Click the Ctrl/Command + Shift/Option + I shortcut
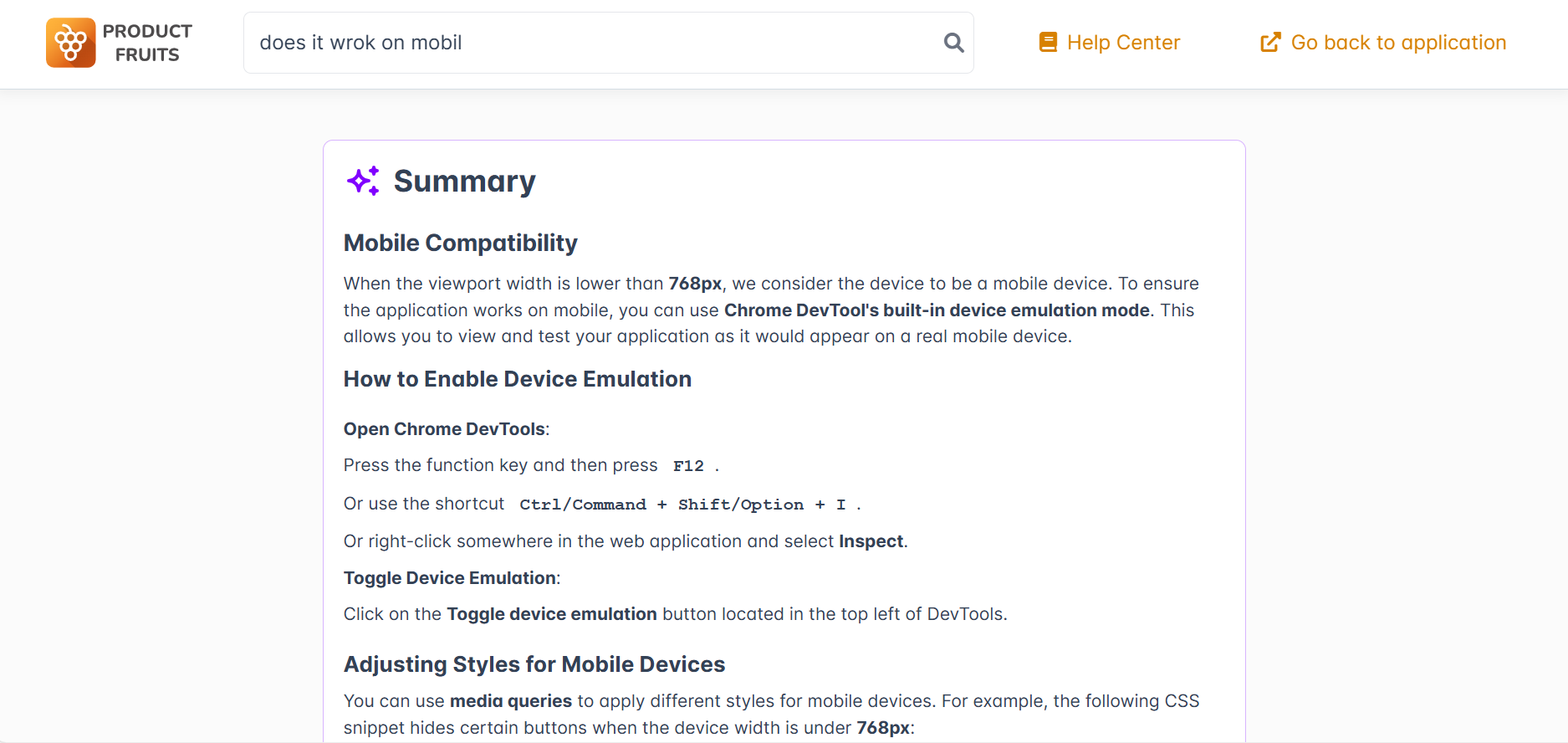Screen dimensions: 1568x743 [x=682, y=505]
